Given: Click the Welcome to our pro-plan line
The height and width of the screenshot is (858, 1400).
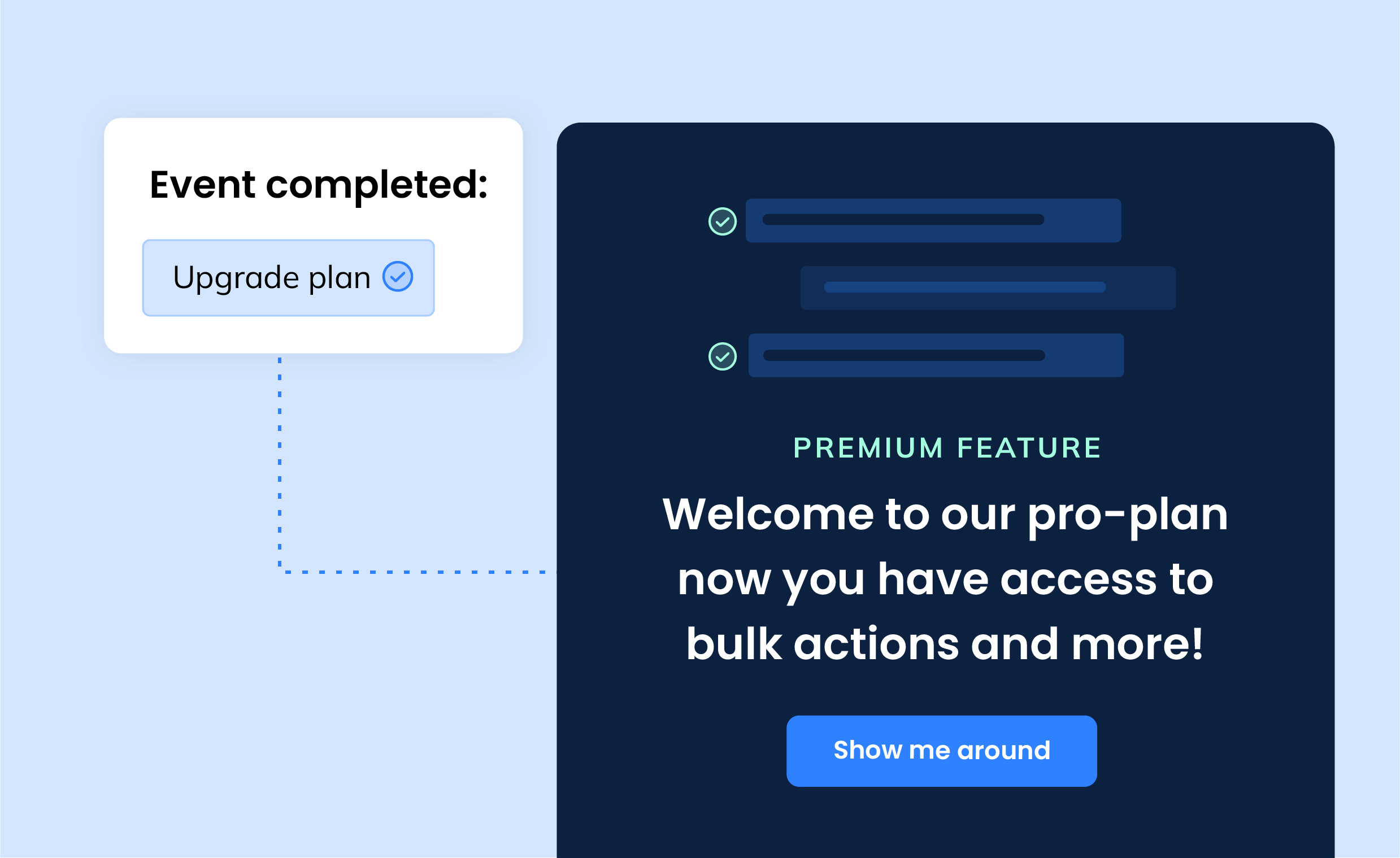Looking at the screenshot, I should (945, 515).
